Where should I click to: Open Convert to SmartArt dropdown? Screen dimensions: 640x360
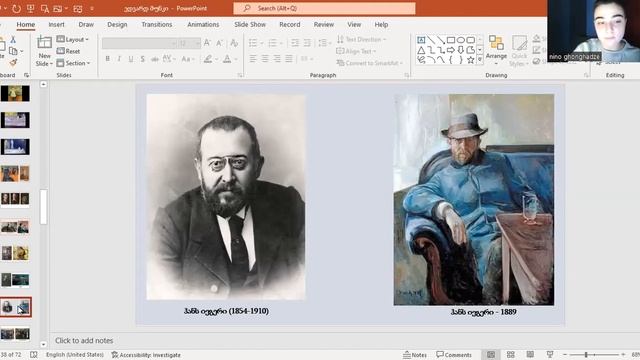tap(369, 63)
